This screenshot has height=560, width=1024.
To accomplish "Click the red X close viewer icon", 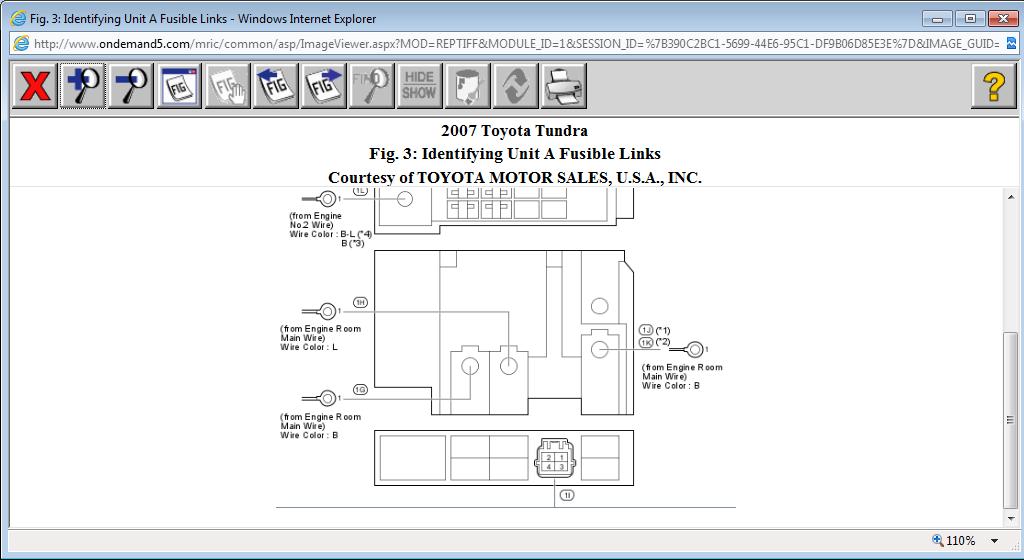I will tap(35, 86).
